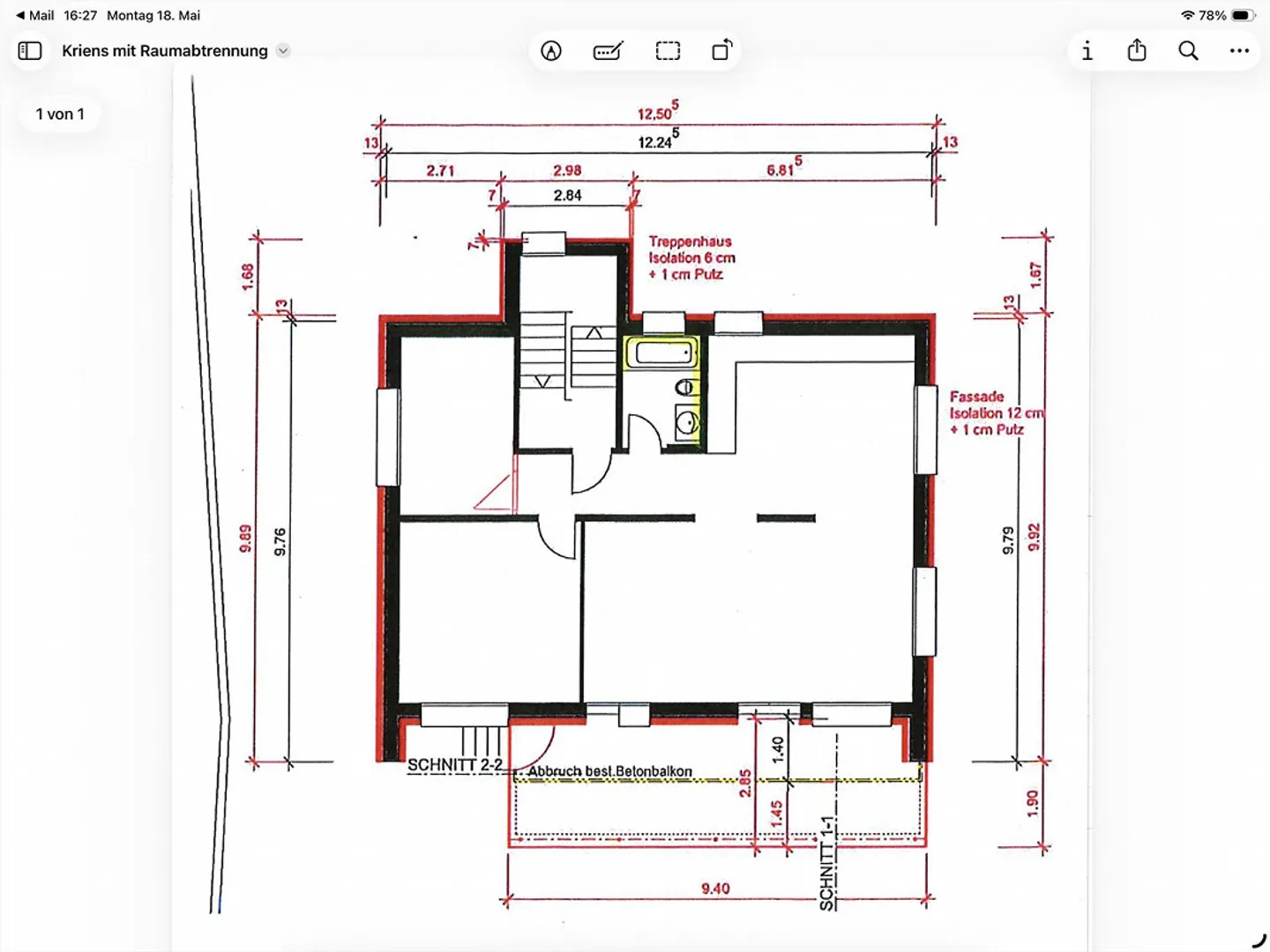Rotate the page with rotate icon

(x=721, y=50)
